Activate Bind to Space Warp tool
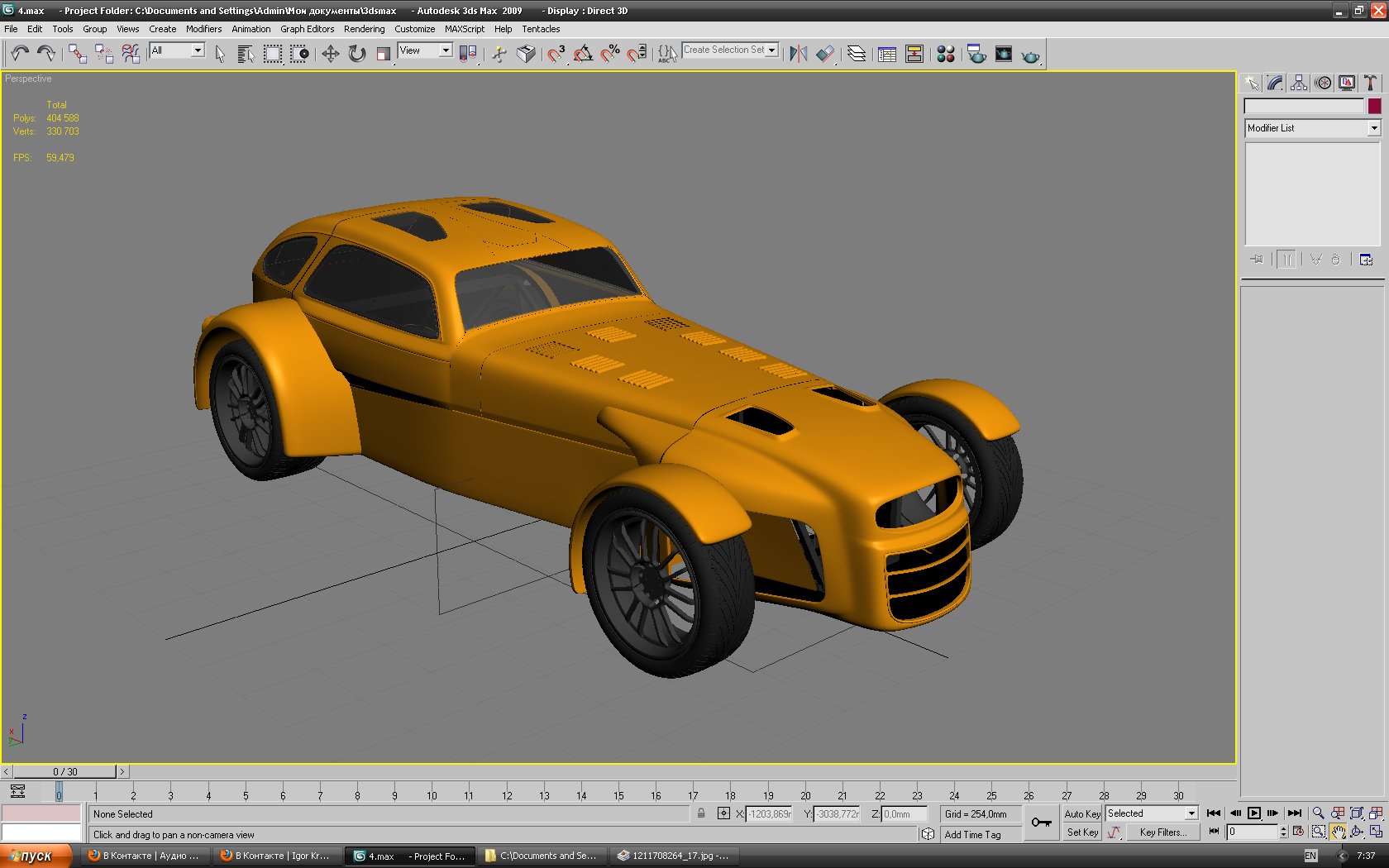 [131, 54]
